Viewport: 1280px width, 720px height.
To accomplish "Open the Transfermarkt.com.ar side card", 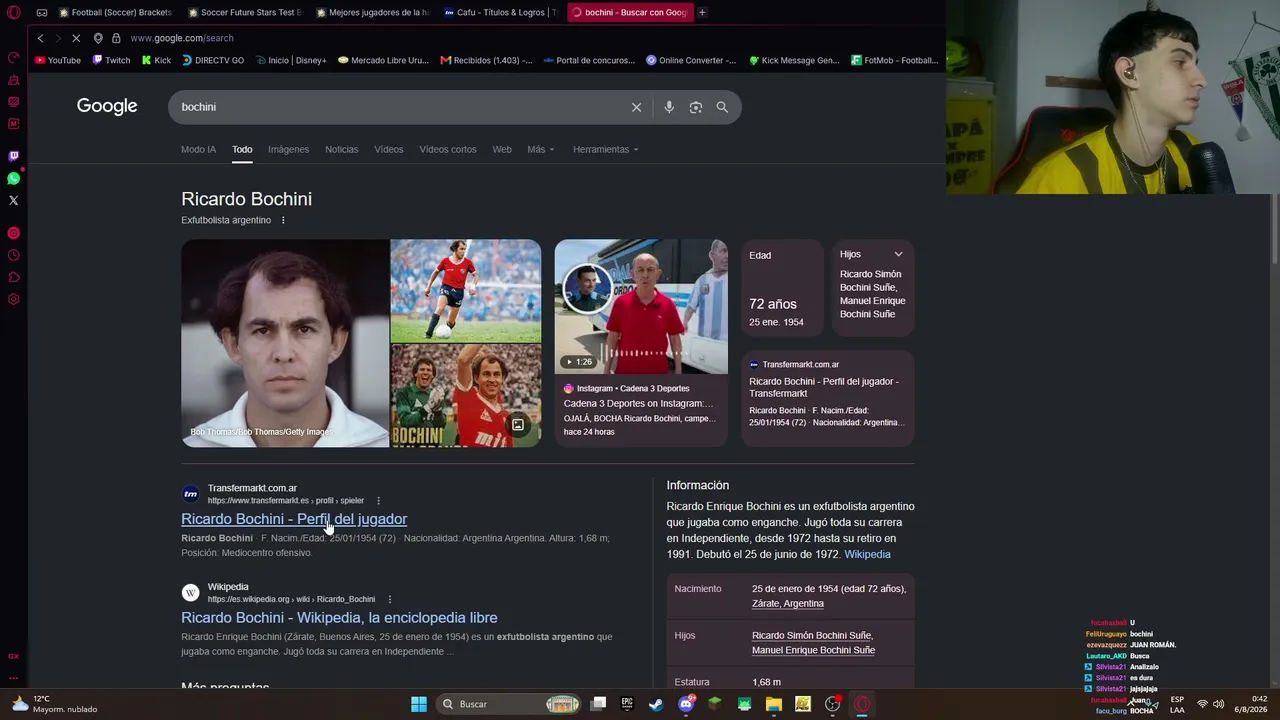I will [x=827, y=397].
